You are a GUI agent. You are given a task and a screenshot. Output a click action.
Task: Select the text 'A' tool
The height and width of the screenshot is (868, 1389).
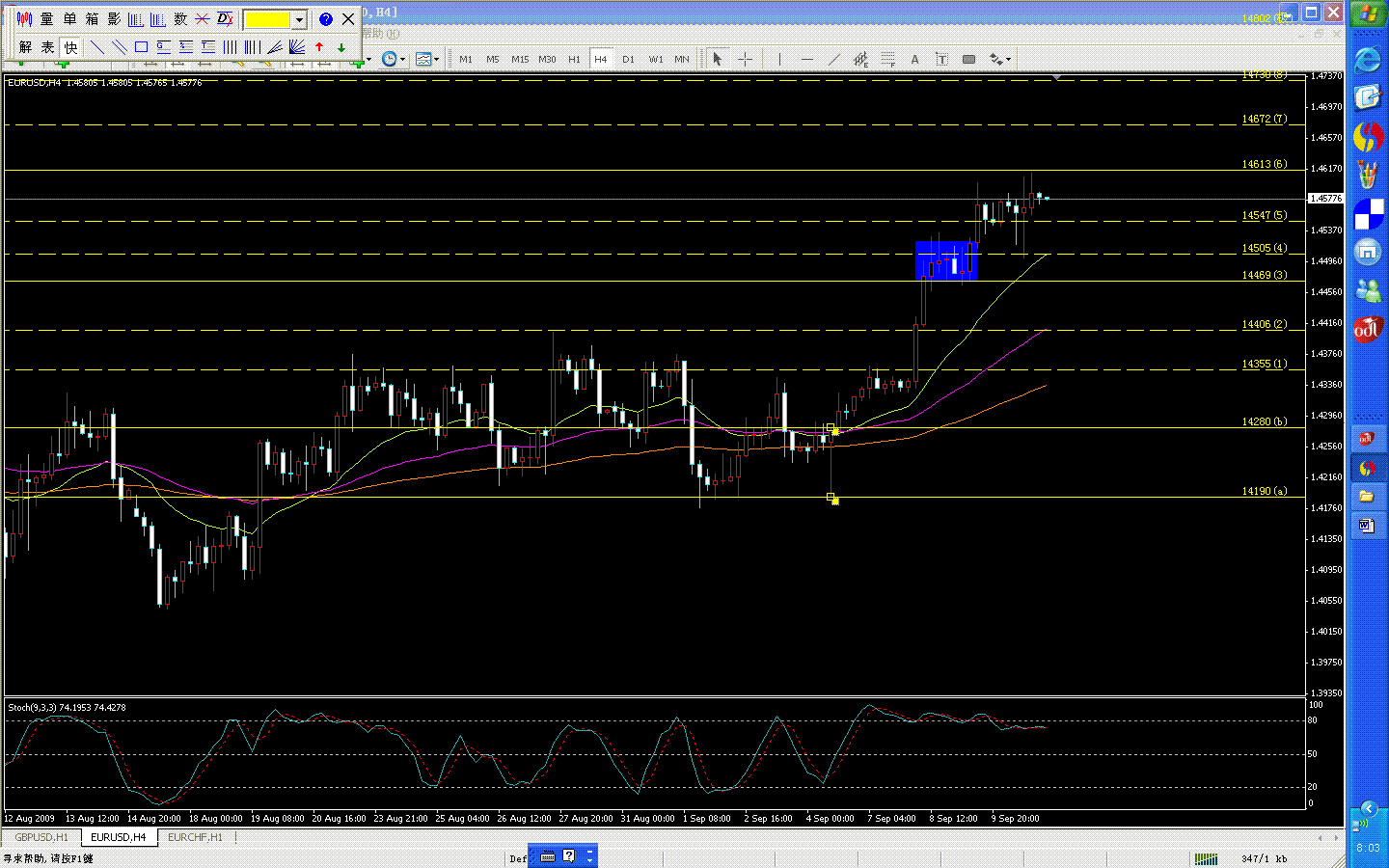(x=914, y=59)
